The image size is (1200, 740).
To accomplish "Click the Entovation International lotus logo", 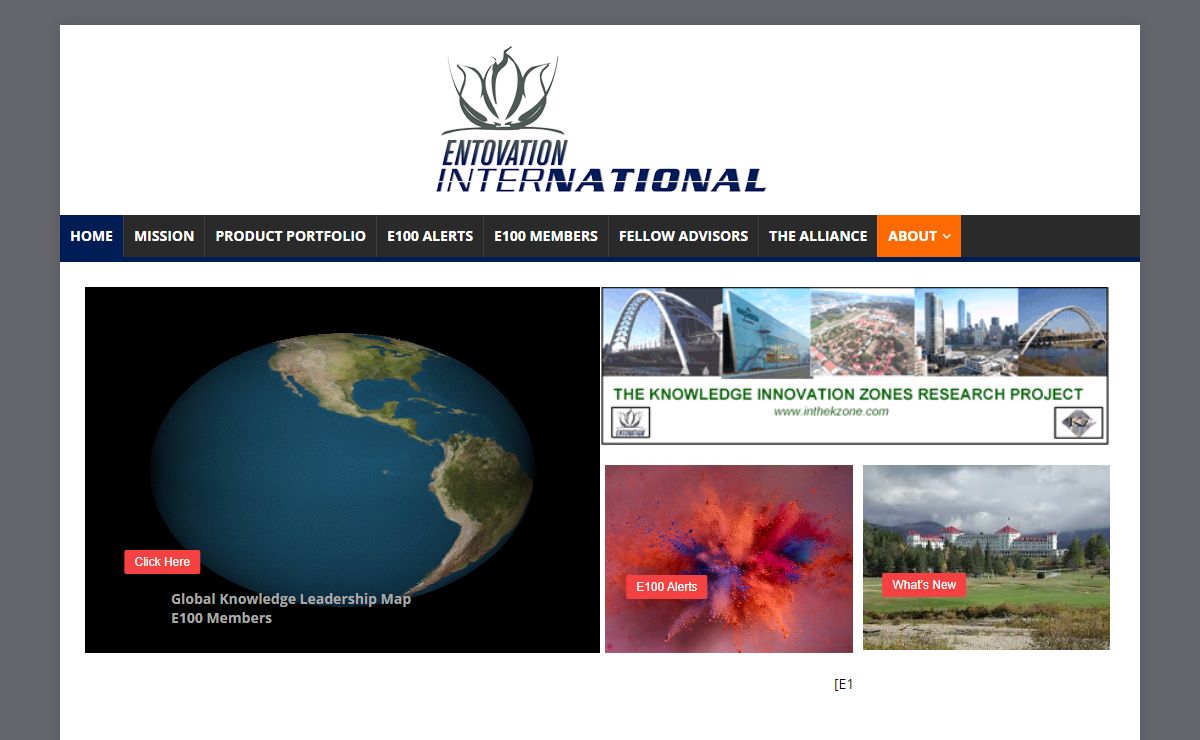I will coord(602,120).
